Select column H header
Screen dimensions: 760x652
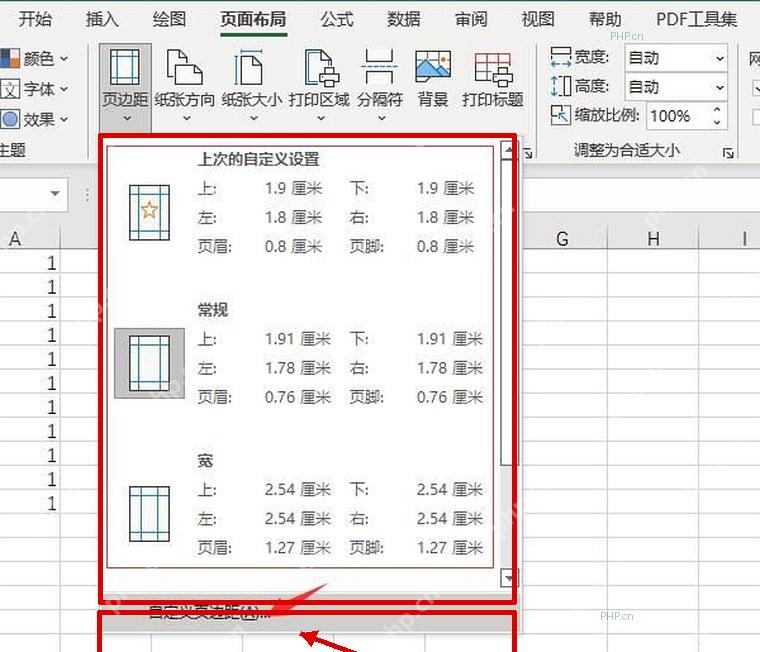point(653,239)
